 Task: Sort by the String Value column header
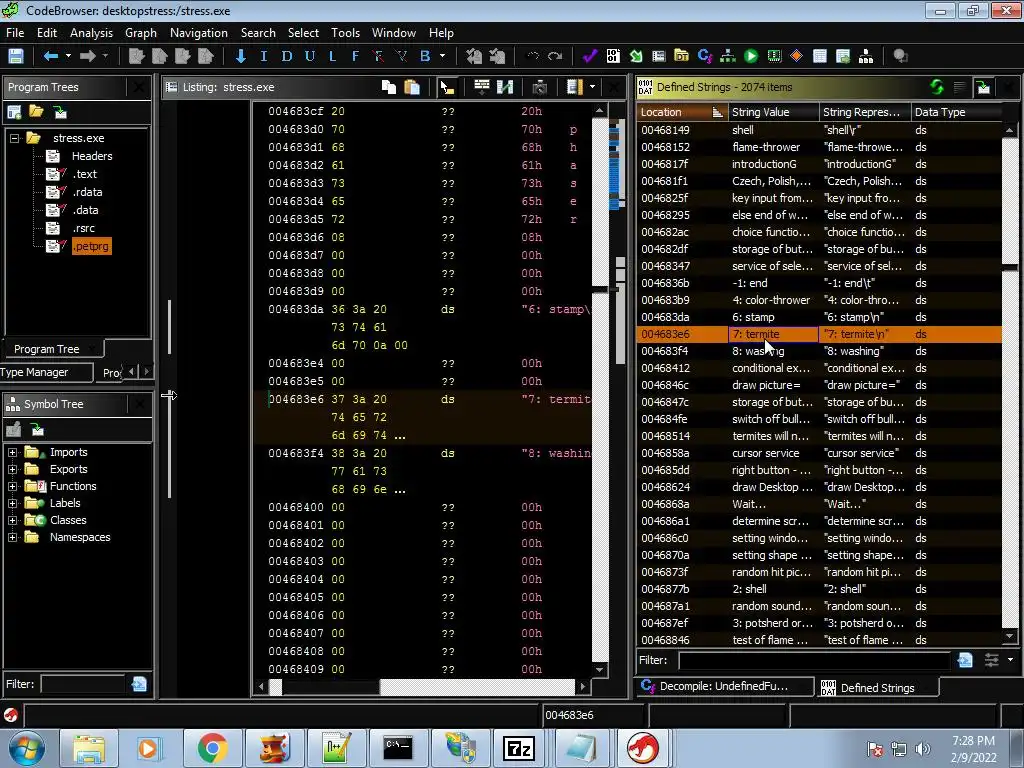773,112
